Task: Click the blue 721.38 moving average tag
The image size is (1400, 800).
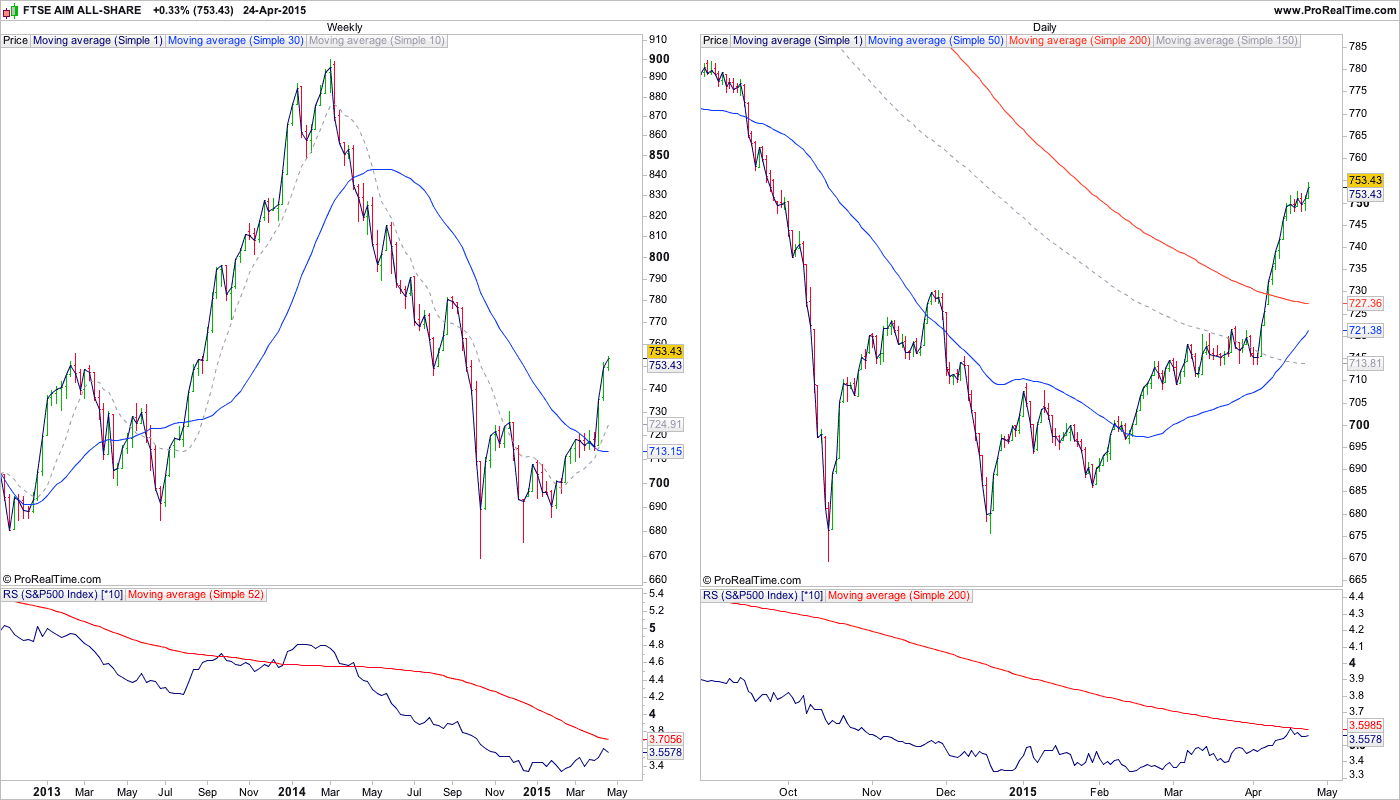Action: click(x=1365, y=330)
